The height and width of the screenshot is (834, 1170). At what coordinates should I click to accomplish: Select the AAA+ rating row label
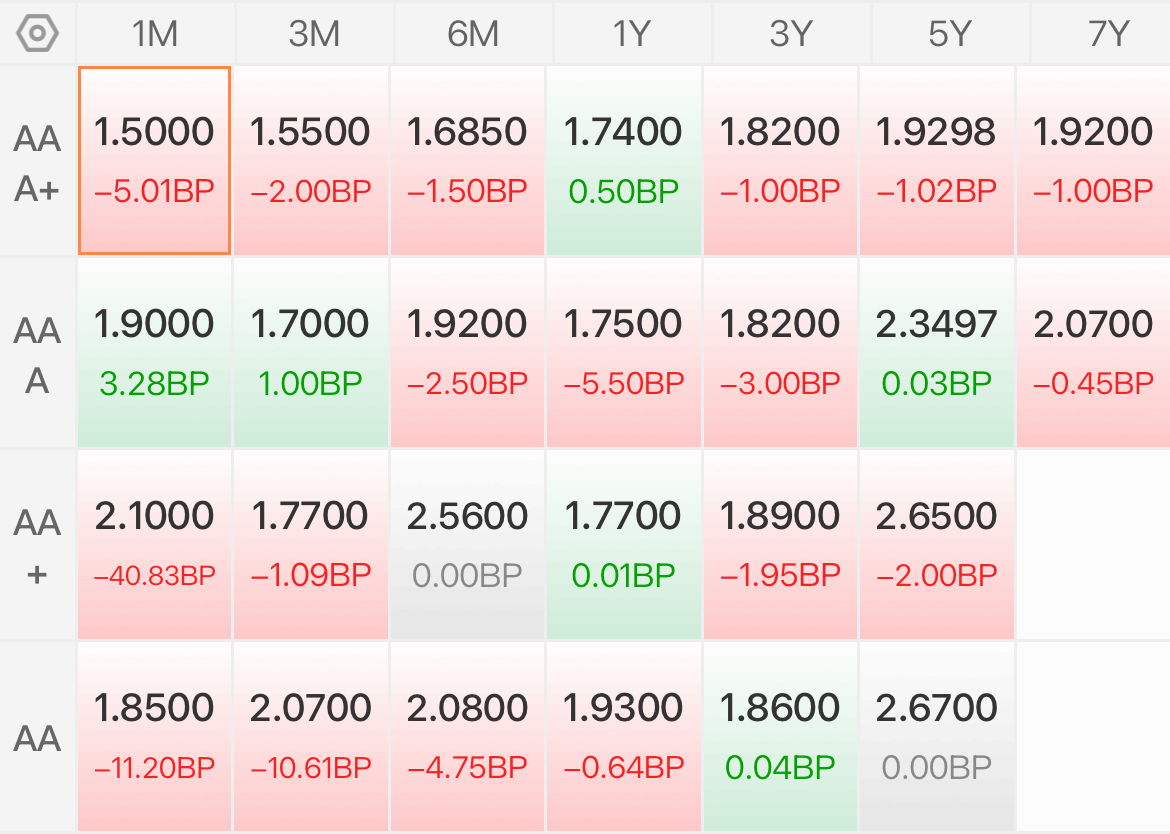pyautogui.click(x=37, y=163)
